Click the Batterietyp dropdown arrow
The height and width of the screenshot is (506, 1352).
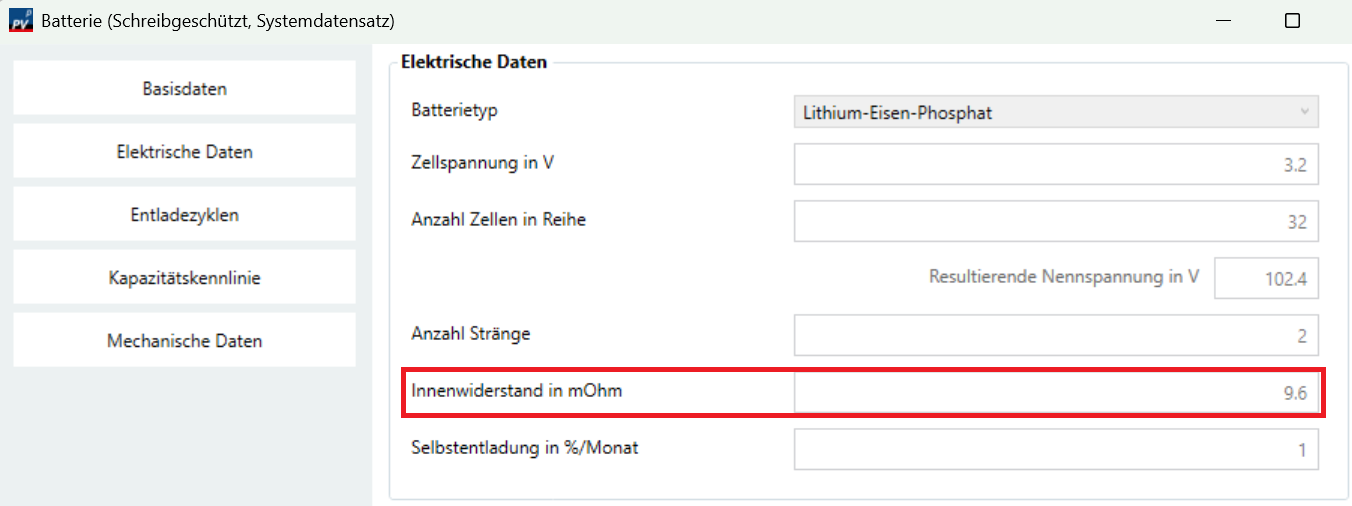point(1304,112)
